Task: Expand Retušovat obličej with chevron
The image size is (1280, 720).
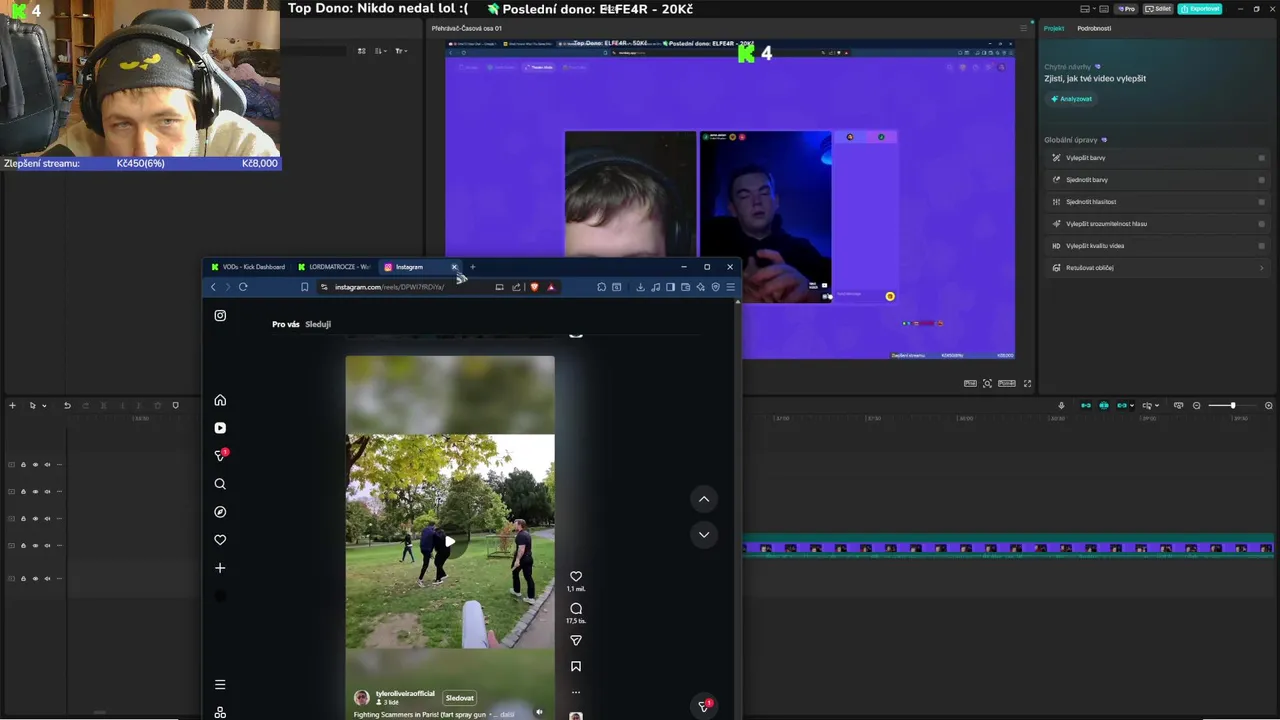Action: [x=1261, y=268]
